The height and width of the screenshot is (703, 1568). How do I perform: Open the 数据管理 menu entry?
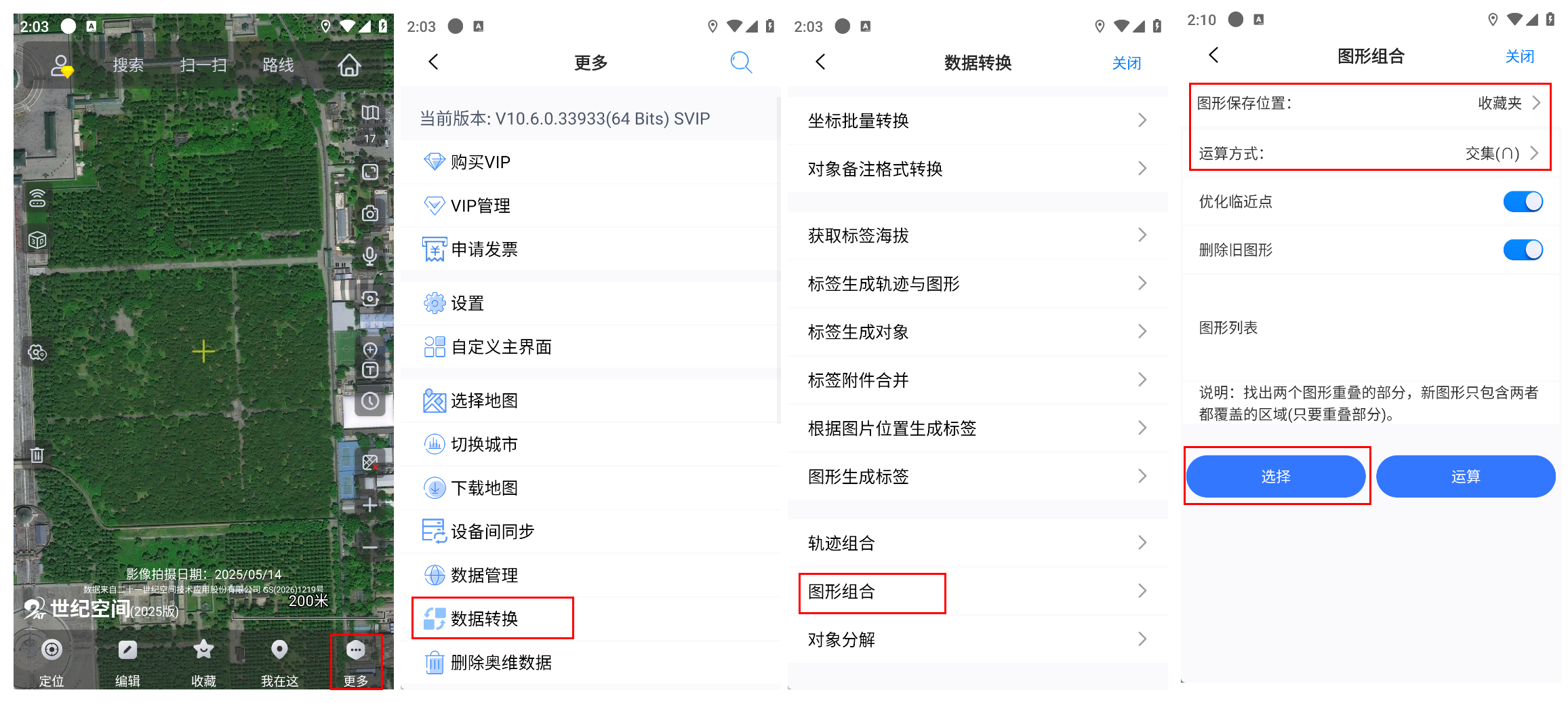[590, 575]
